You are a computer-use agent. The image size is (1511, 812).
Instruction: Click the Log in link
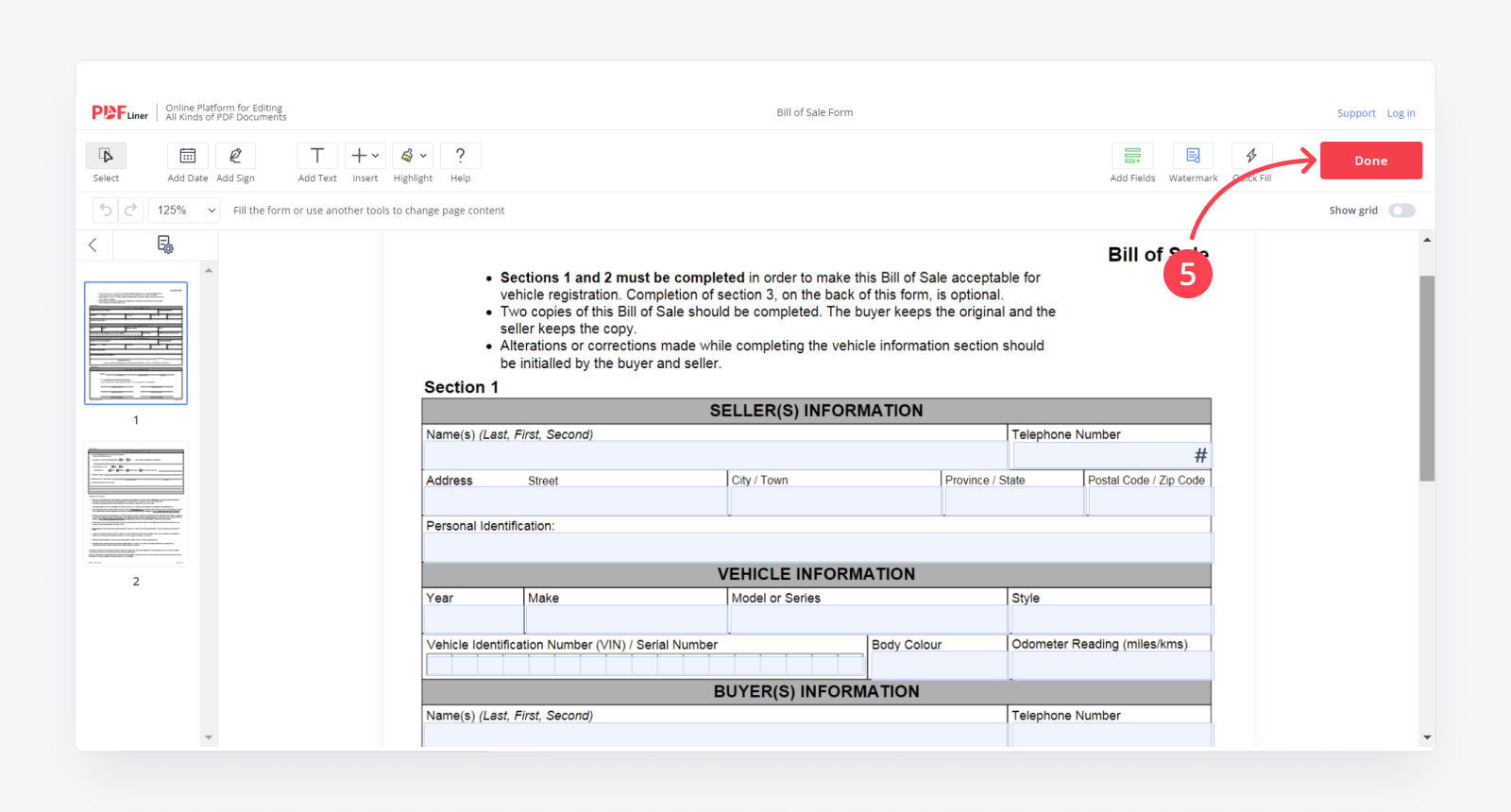coord(1401,113)
